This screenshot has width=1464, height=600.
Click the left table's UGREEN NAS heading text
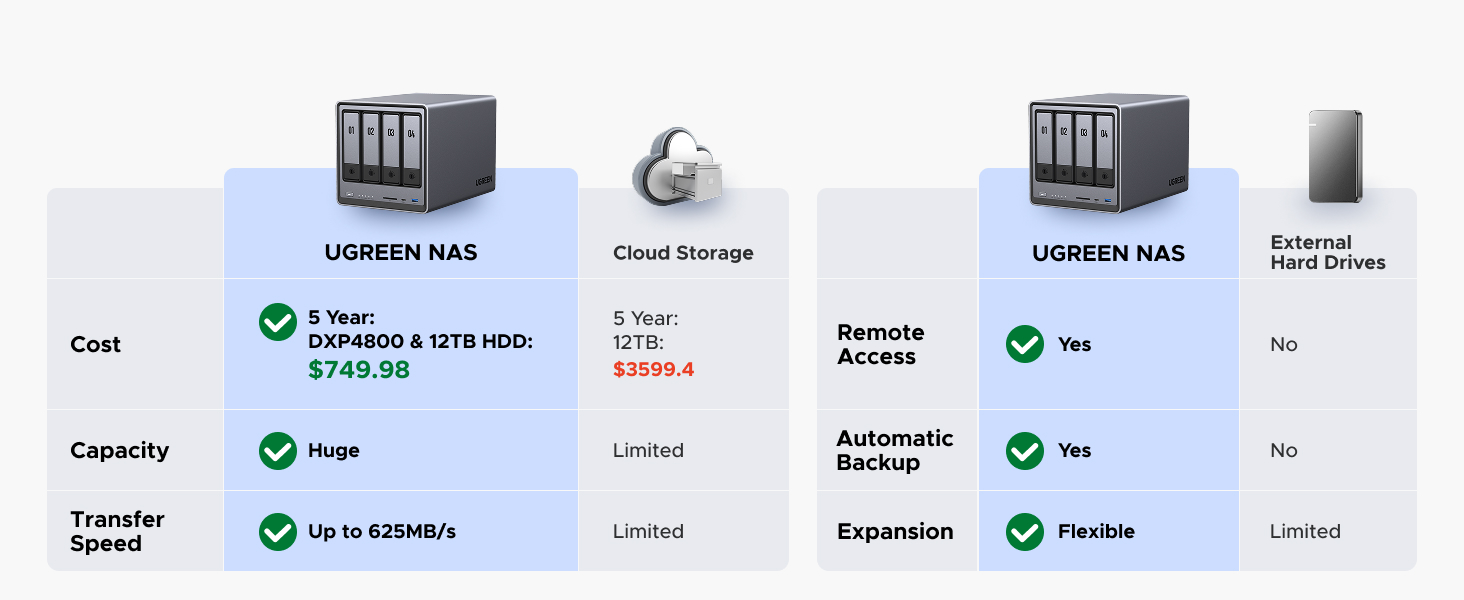(x=401, y=253)
